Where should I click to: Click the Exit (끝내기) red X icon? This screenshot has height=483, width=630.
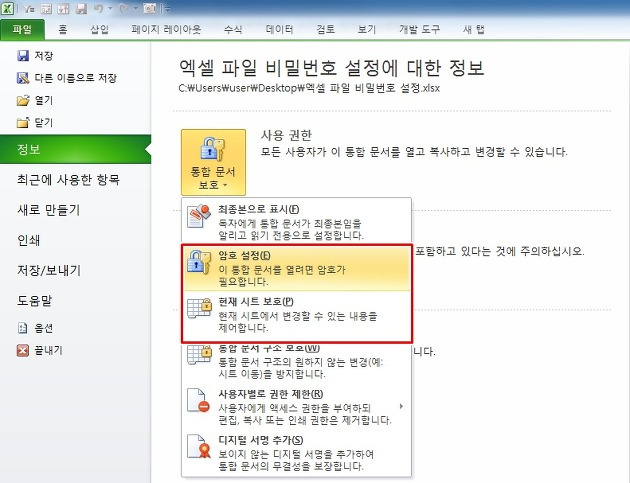23,350
